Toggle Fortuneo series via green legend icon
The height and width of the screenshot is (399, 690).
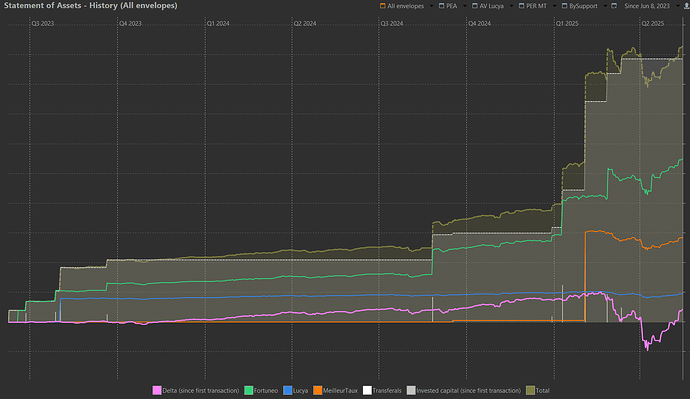click(x=249, y=391)
